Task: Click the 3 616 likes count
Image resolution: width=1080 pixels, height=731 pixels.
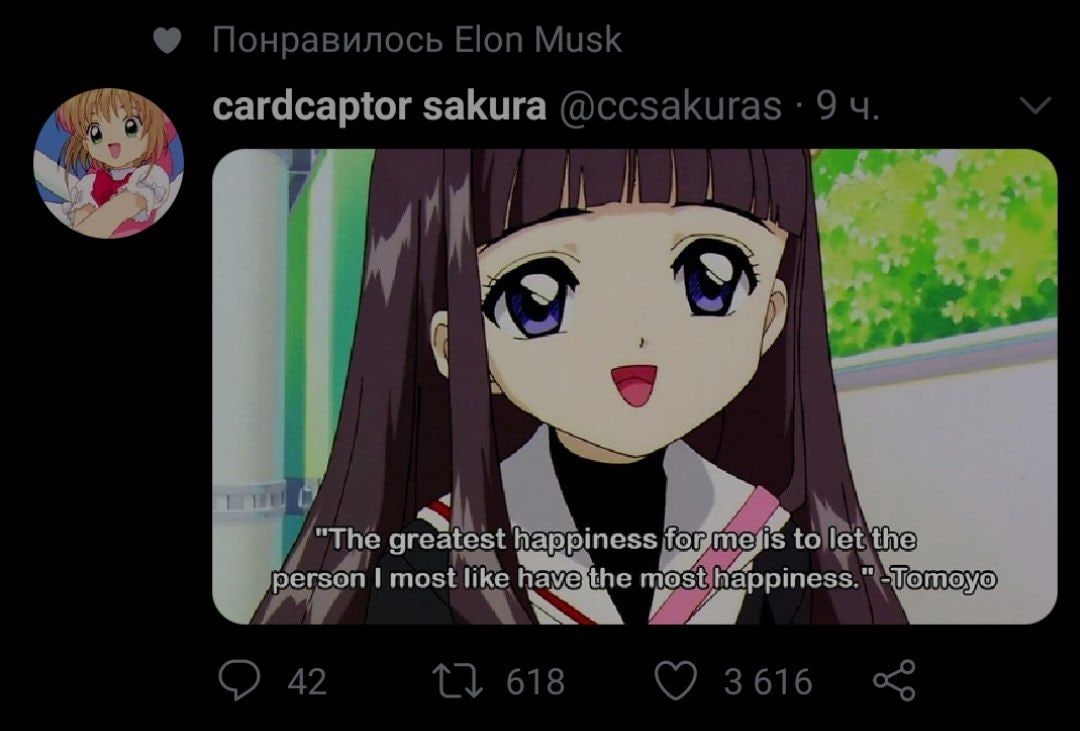Action: click(x=768, y=681)
